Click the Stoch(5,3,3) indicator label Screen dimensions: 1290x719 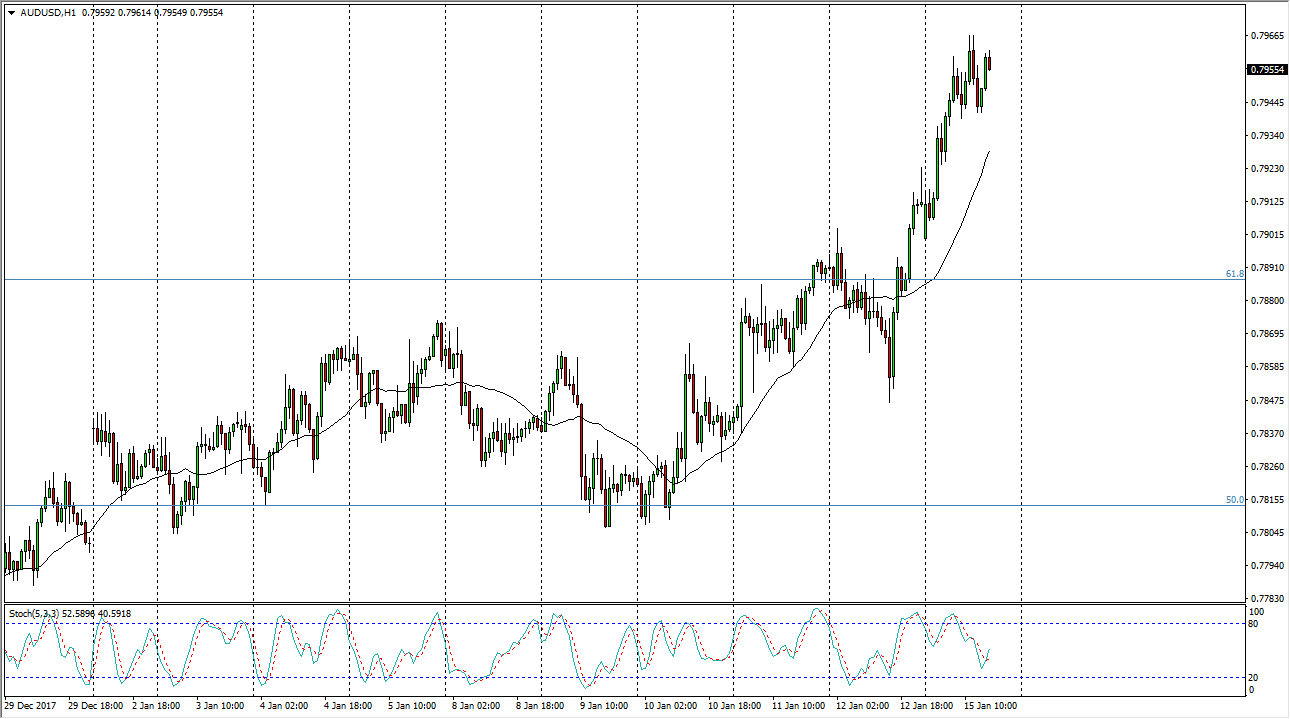[37, 613]
